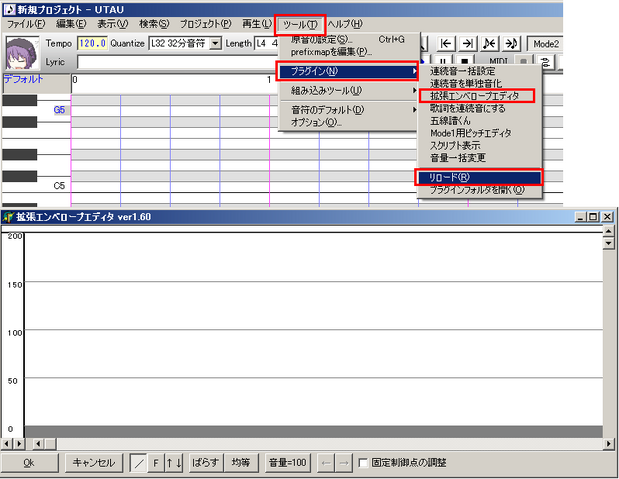Image resolution: width=619 pixels, height=479 pixels.
Task: Open the ツール menu
Action: (300, 25)
